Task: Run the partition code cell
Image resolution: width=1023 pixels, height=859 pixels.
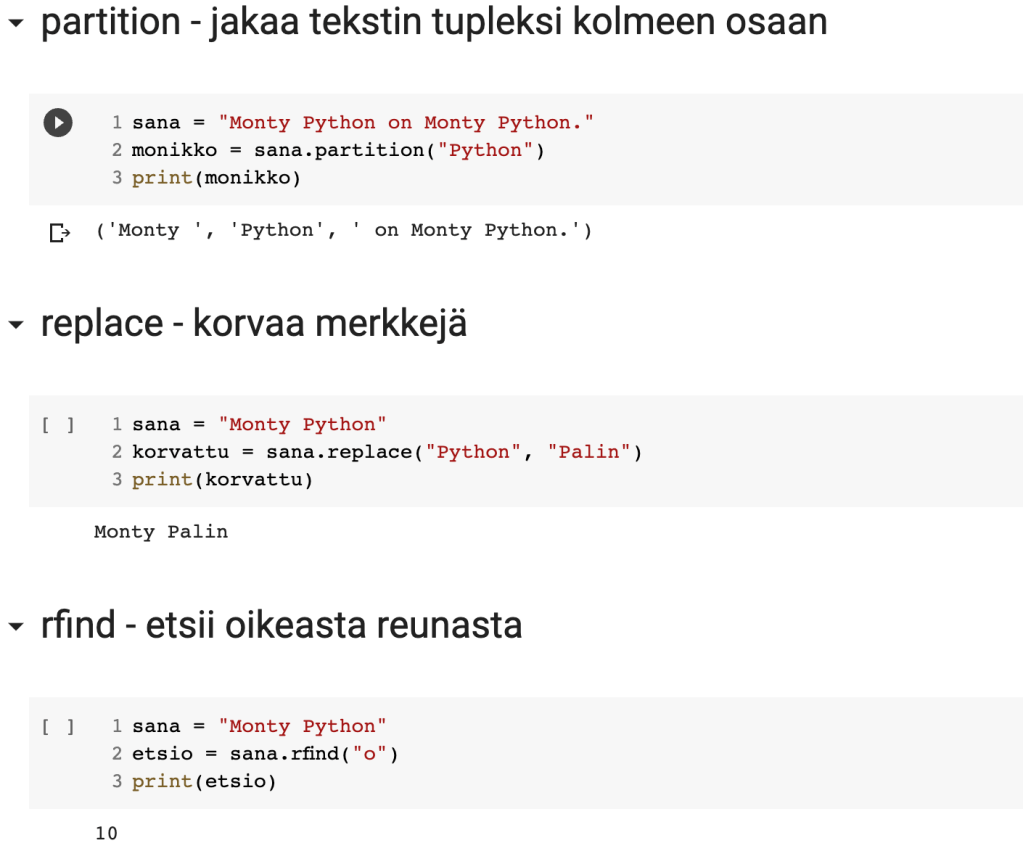Action: [x=58, y=123]
